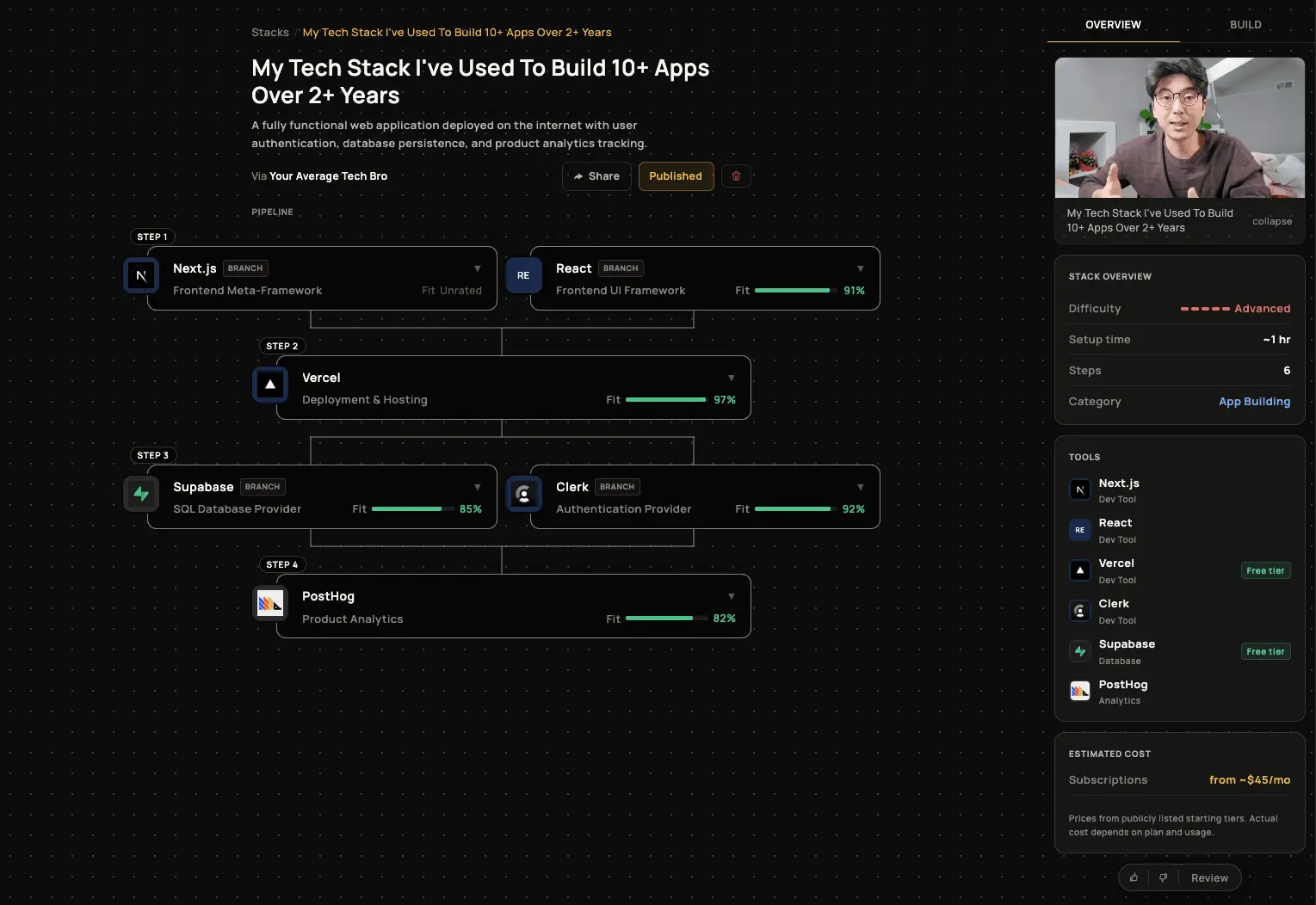1316x905 pixels.
Task: Open the Review button
Action: pyautogui.click(x=1209, y=877)
